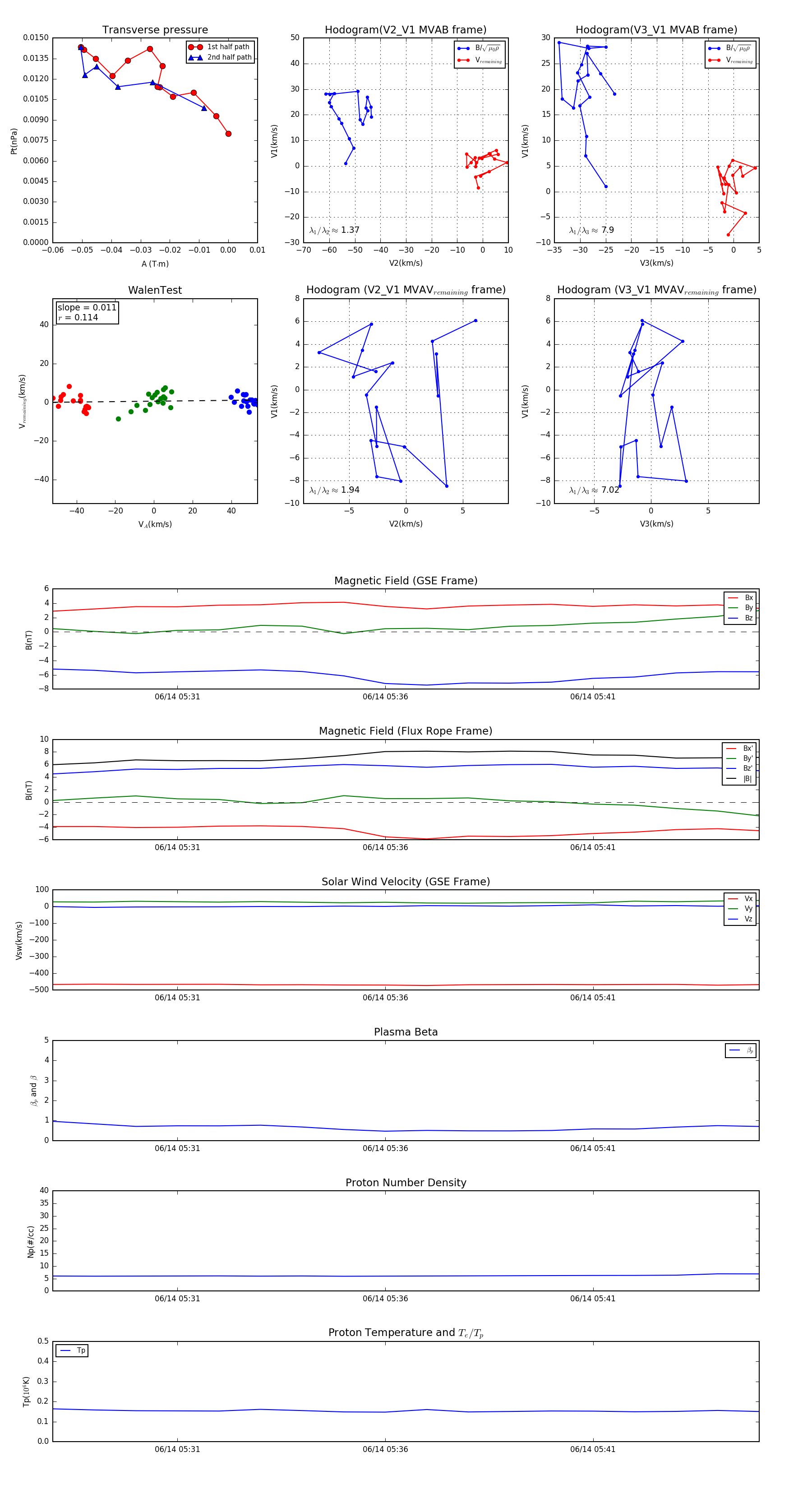This screenshot has width=812, height=1489.
Task: Click the 'Proton Number Density' plot title
Action: 406,1183
